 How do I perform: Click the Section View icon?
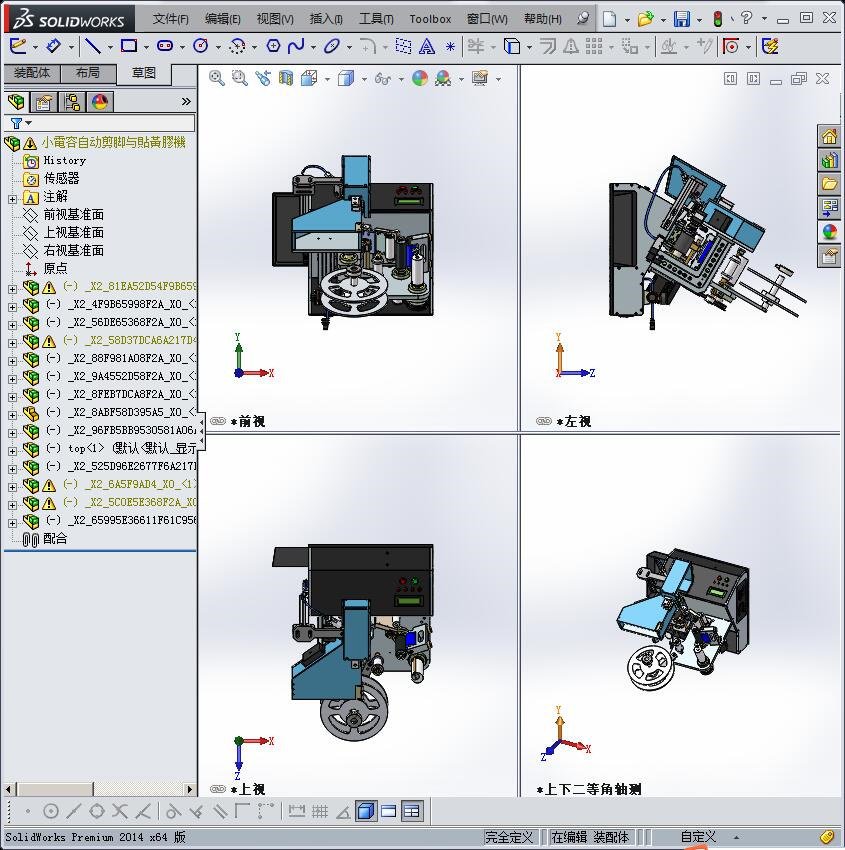[286, 79]
